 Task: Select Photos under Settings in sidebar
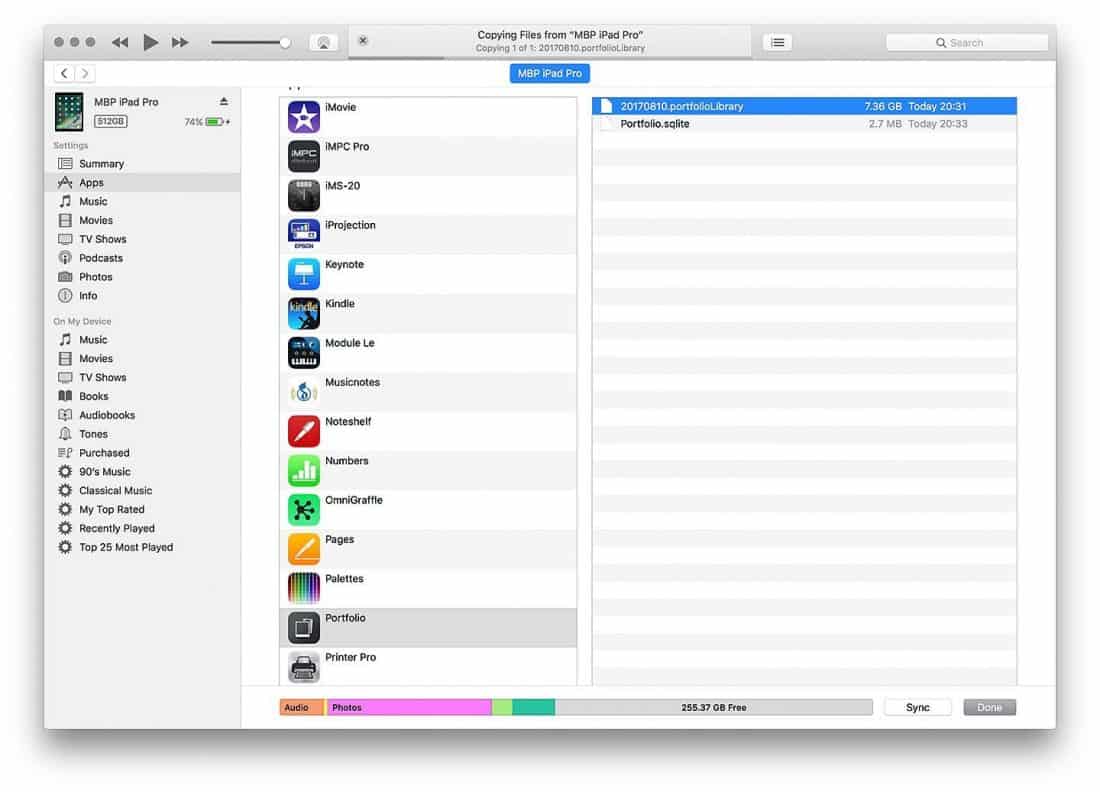(96, 277)
